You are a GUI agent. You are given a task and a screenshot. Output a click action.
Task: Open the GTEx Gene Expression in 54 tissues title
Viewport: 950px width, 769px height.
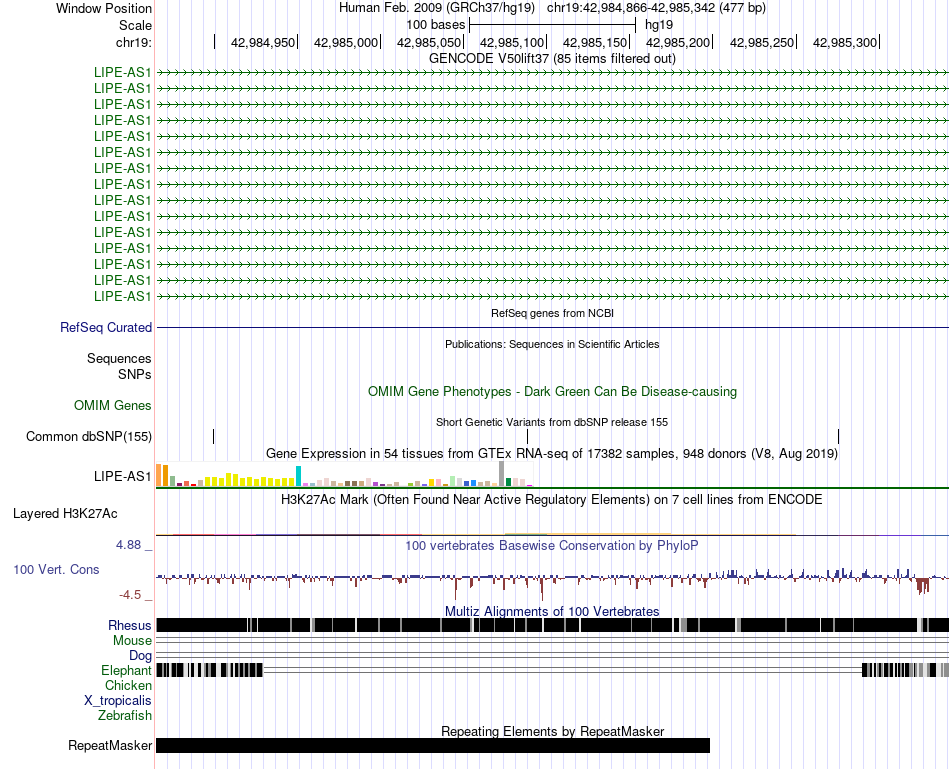tap(552, 453)
